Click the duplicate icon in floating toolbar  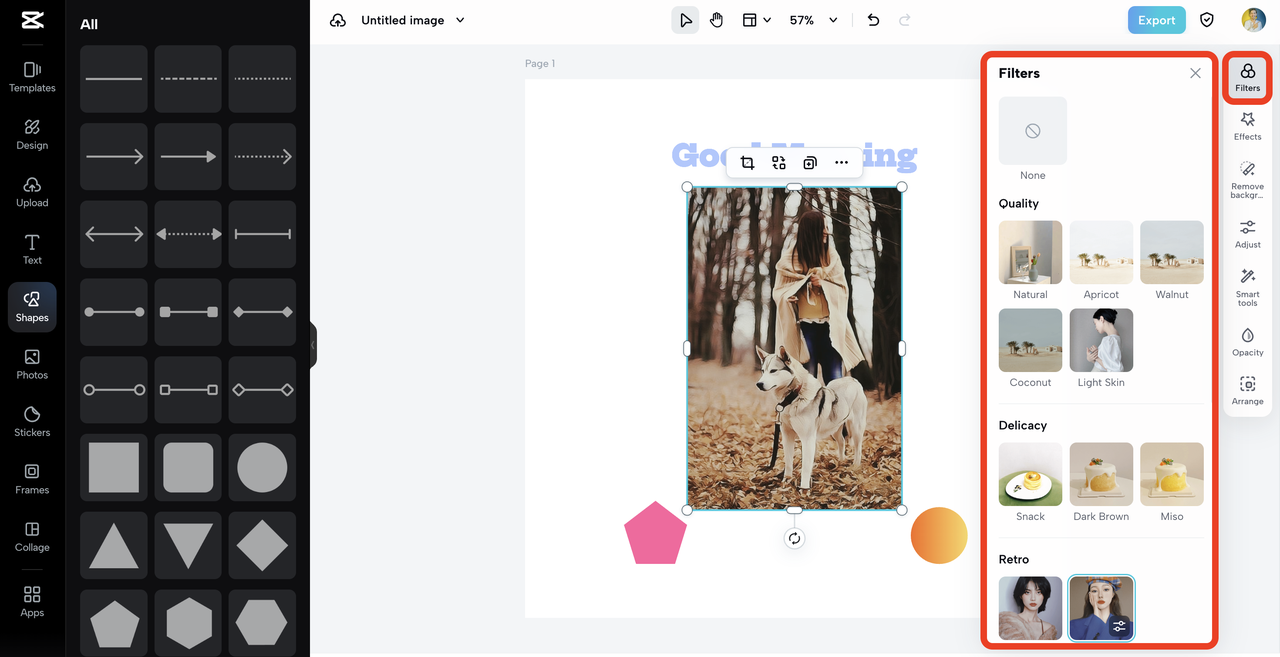coord(810,163)
